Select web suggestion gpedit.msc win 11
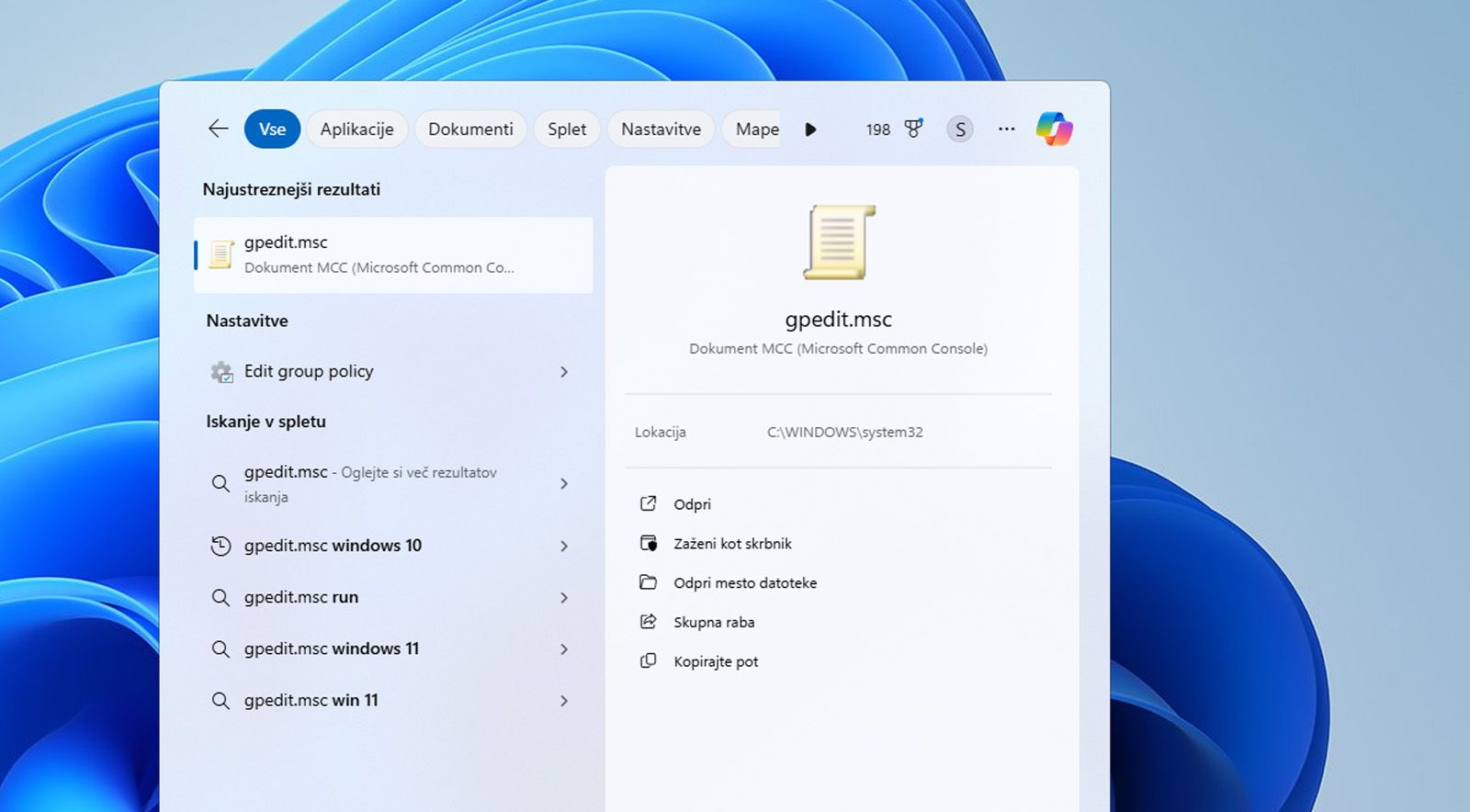 393,701
